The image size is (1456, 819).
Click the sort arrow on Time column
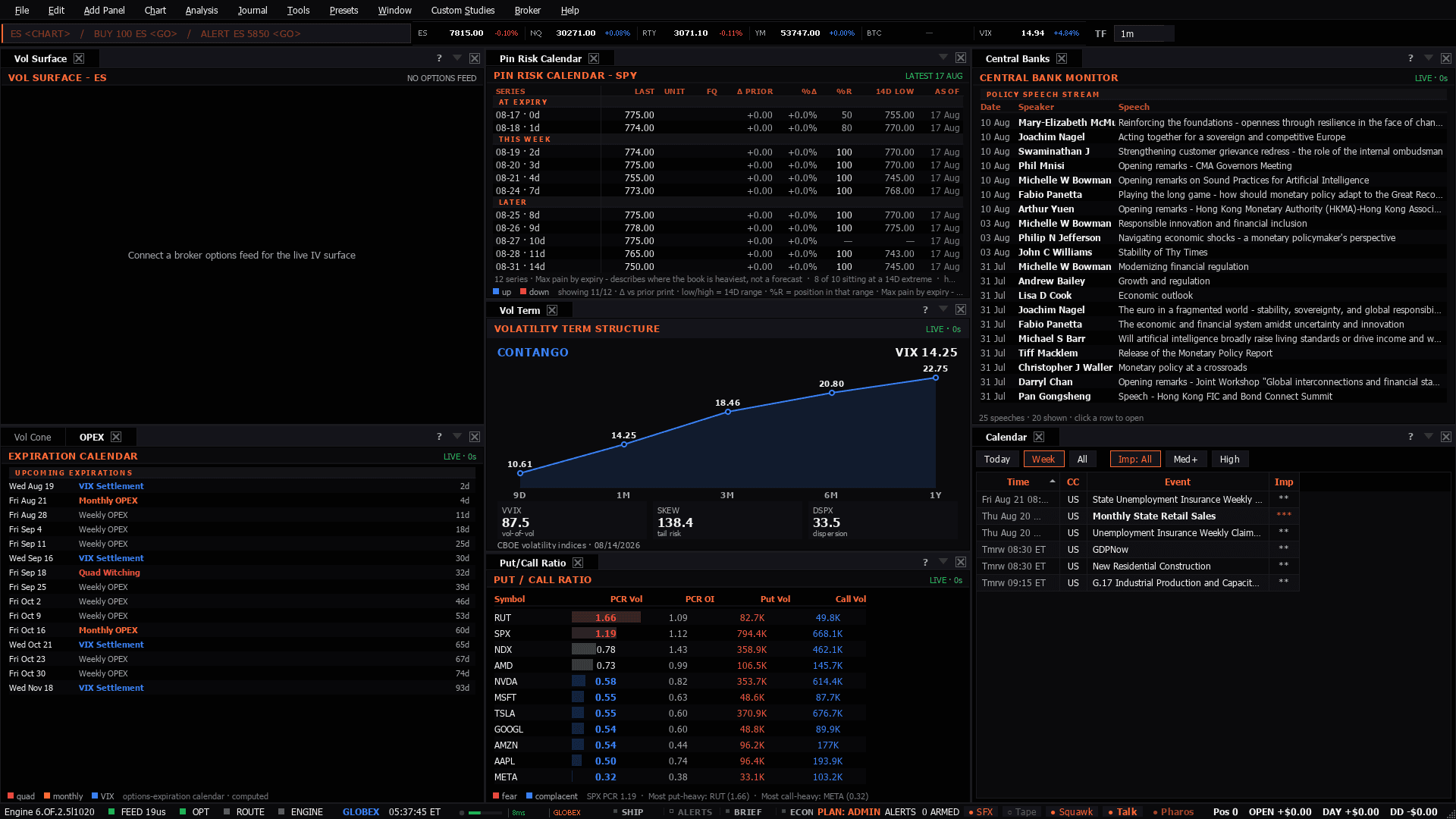(x=1053, y=482)
